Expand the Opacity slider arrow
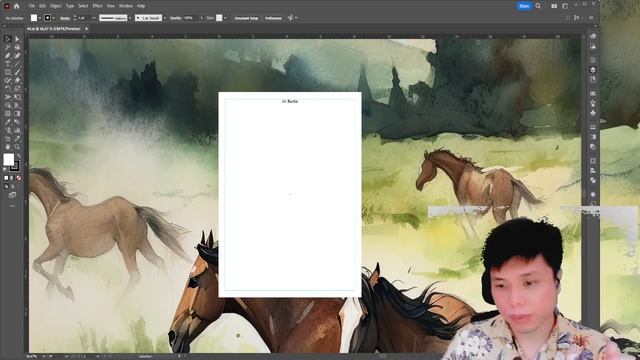Screen dimensions: 640x360 click(201, 18)
